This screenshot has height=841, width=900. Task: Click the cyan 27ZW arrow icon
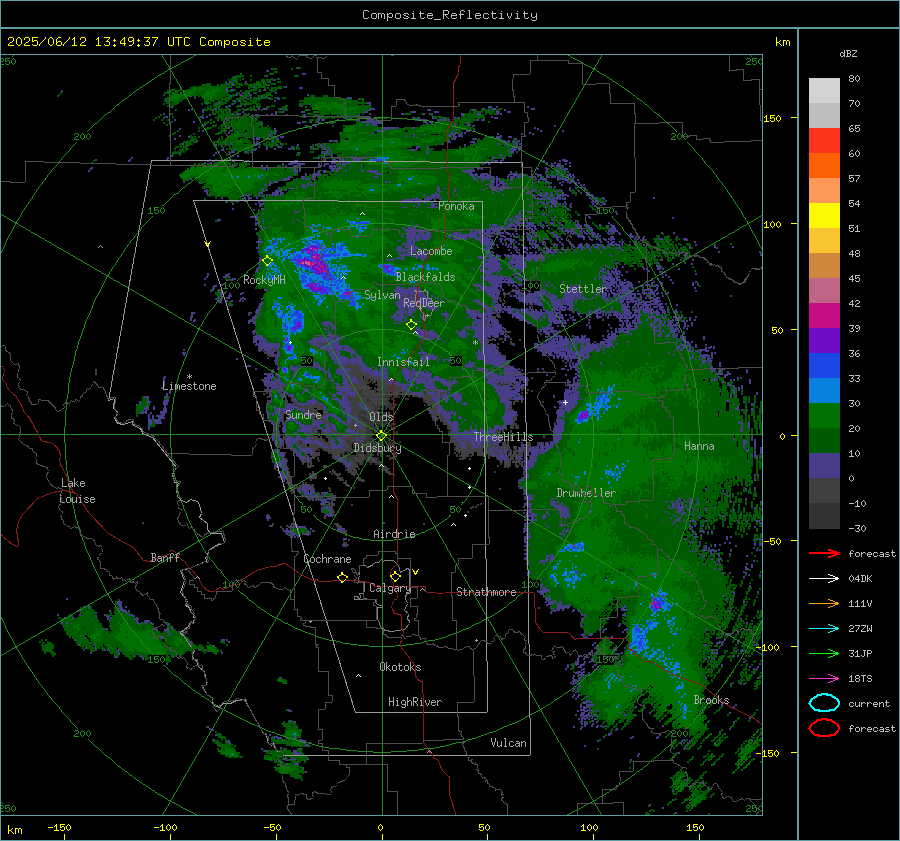pyautogui.click(x=824, y=629)
